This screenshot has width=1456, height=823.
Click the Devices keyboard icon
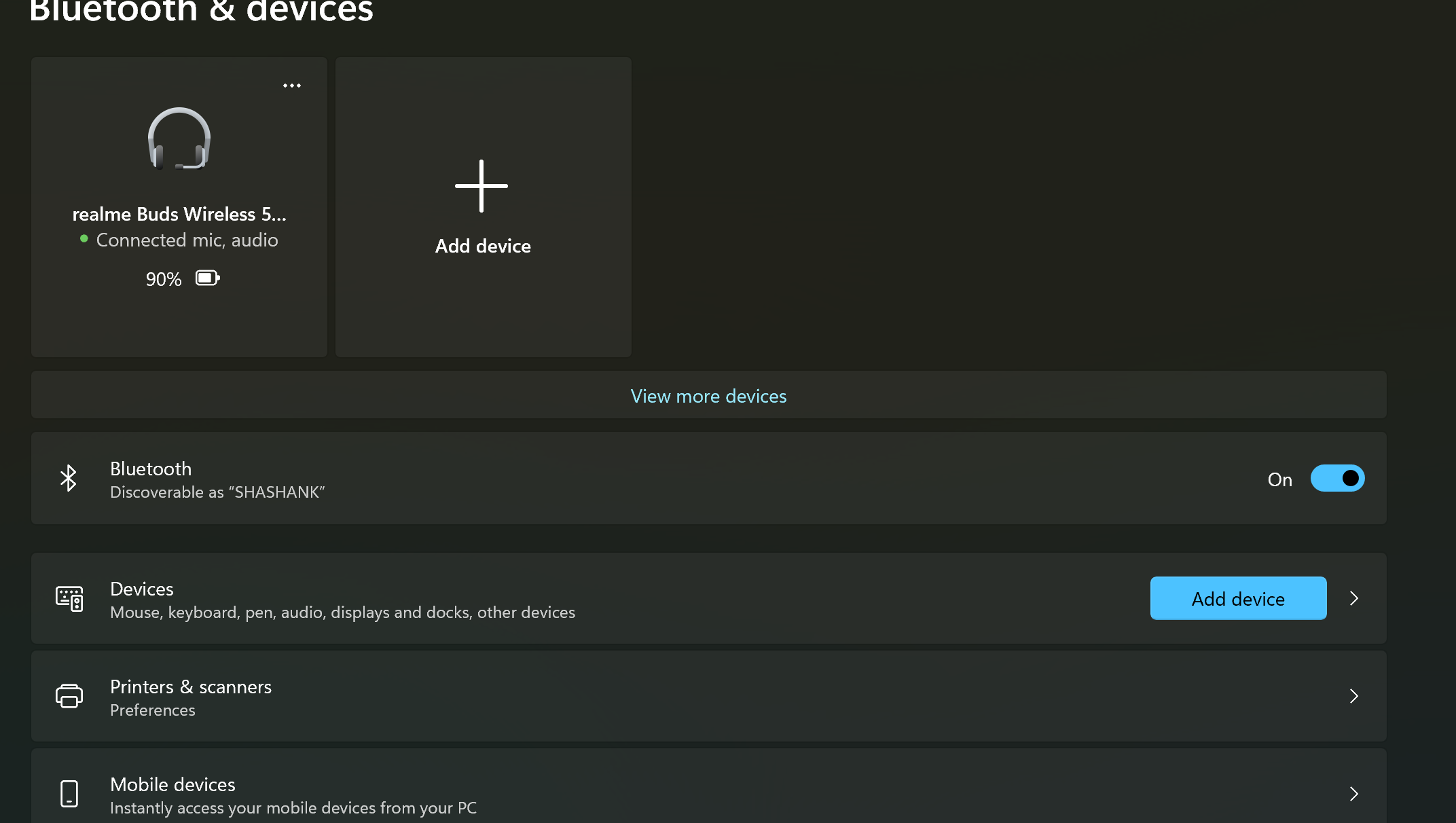(69, 599)
